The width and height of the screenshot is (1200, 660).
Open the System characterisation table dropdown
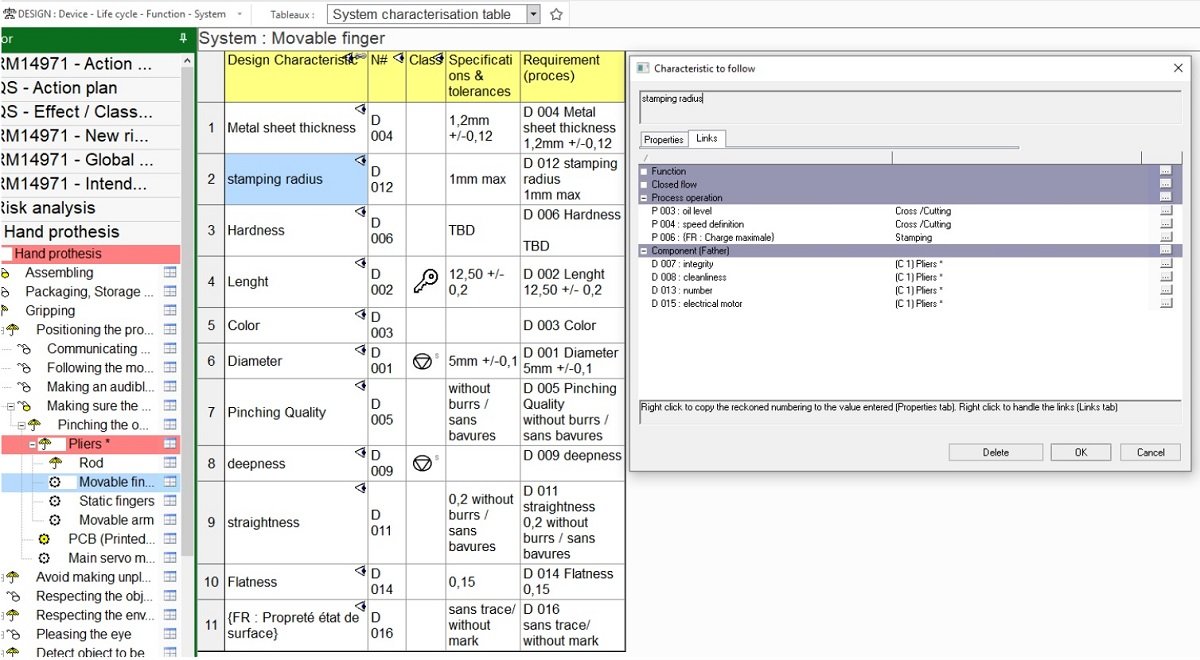pos(533,14)
